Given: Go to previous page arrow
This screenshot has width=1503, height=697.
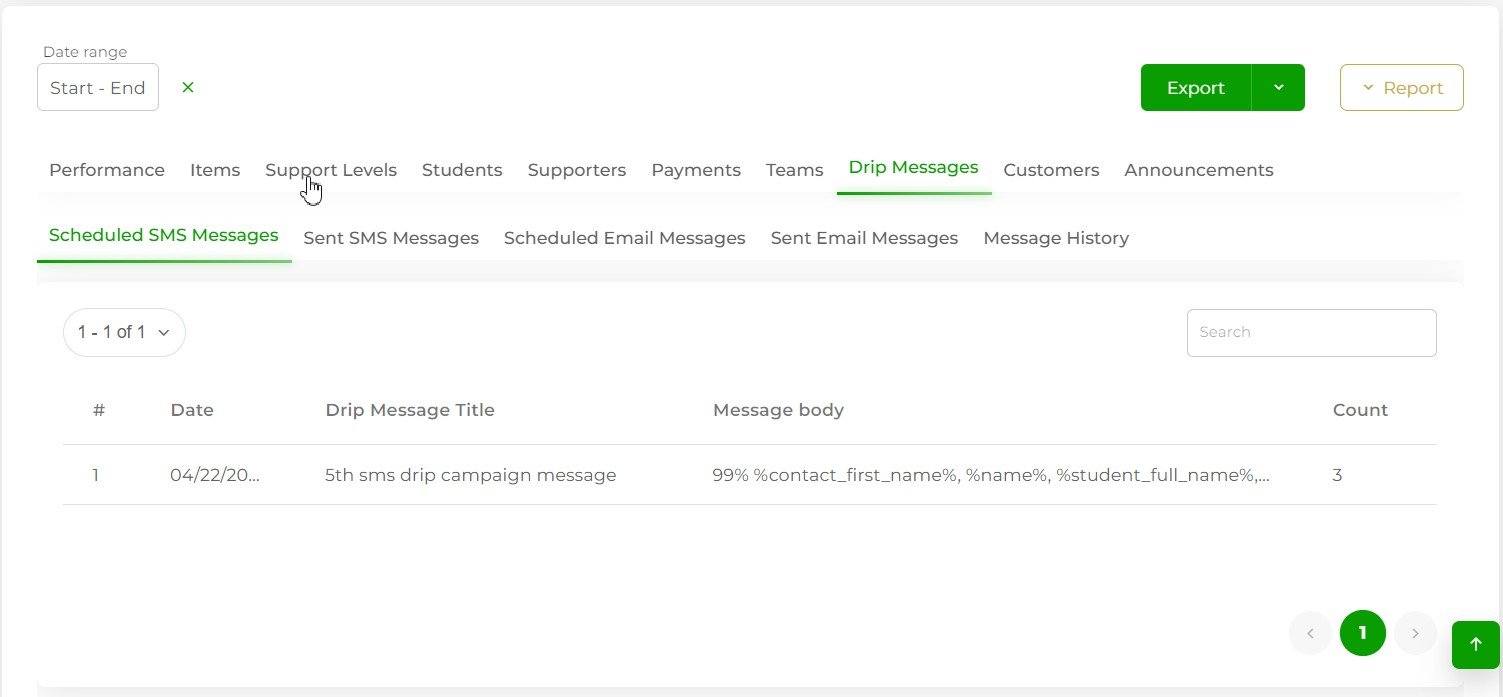Looking at the screenshot, I should [x=1310, y=633].
